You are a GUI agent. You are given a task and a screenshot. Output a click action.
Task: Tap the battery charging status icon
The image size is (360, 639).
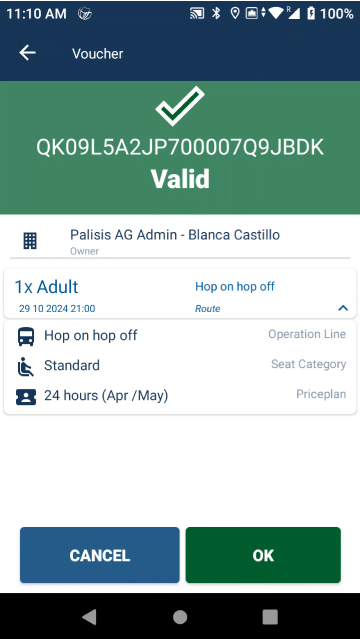pos(311,13)
